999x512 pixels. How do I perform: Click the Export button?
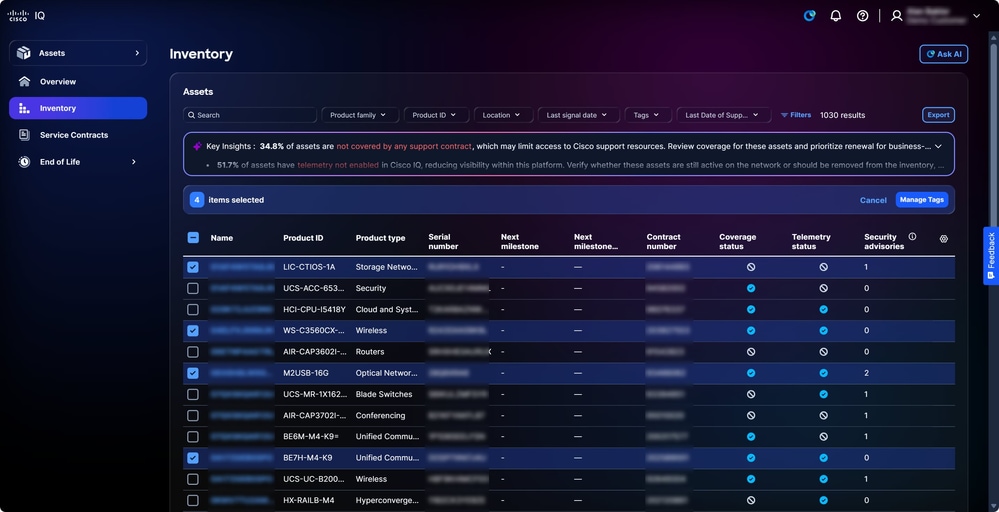[938, 115]
